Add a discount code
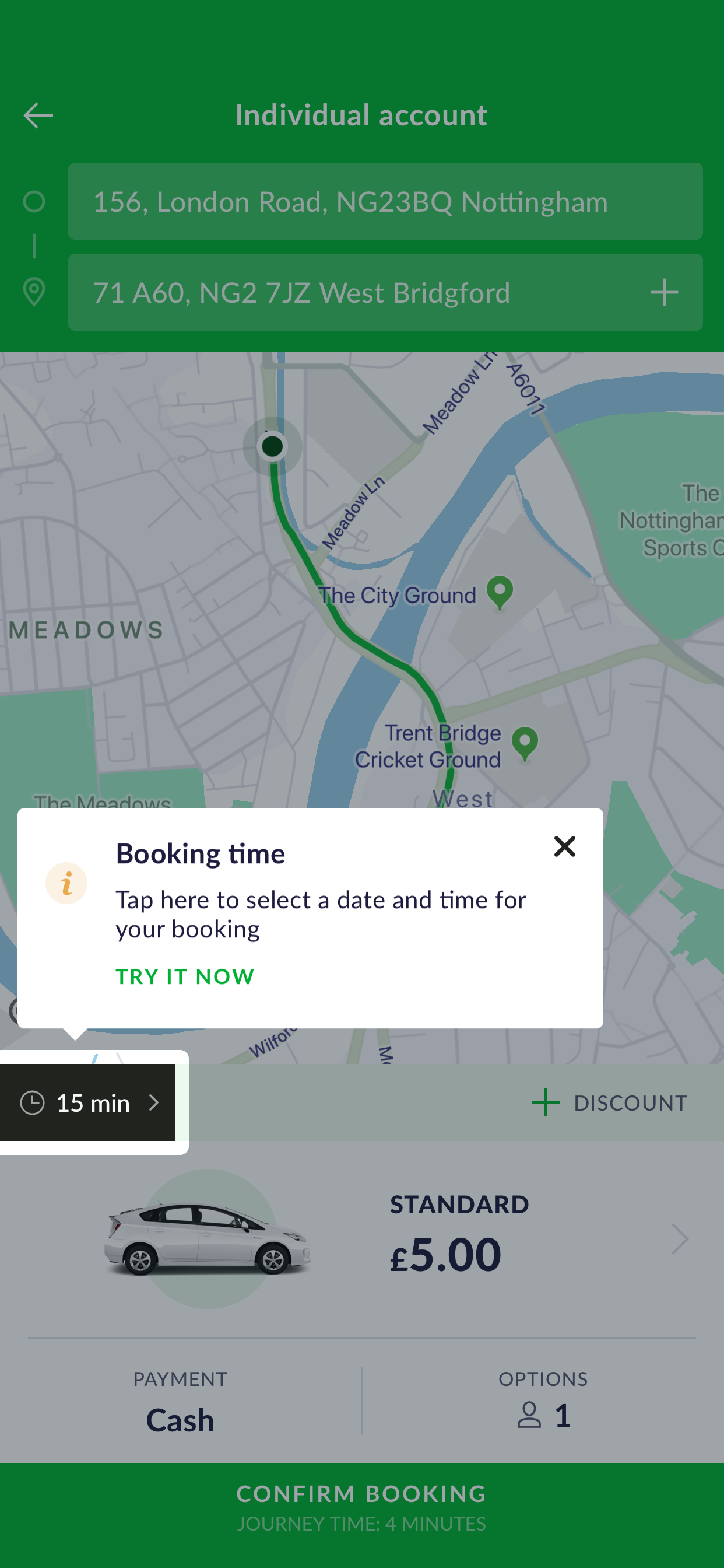724x1568 pixels. pyautogui.click(x=610, y=1102)
